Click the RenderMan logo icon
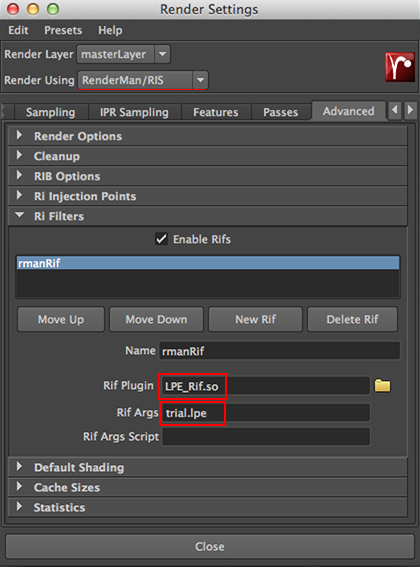Viewport: 420px width, 567px height. click(400, 67)
